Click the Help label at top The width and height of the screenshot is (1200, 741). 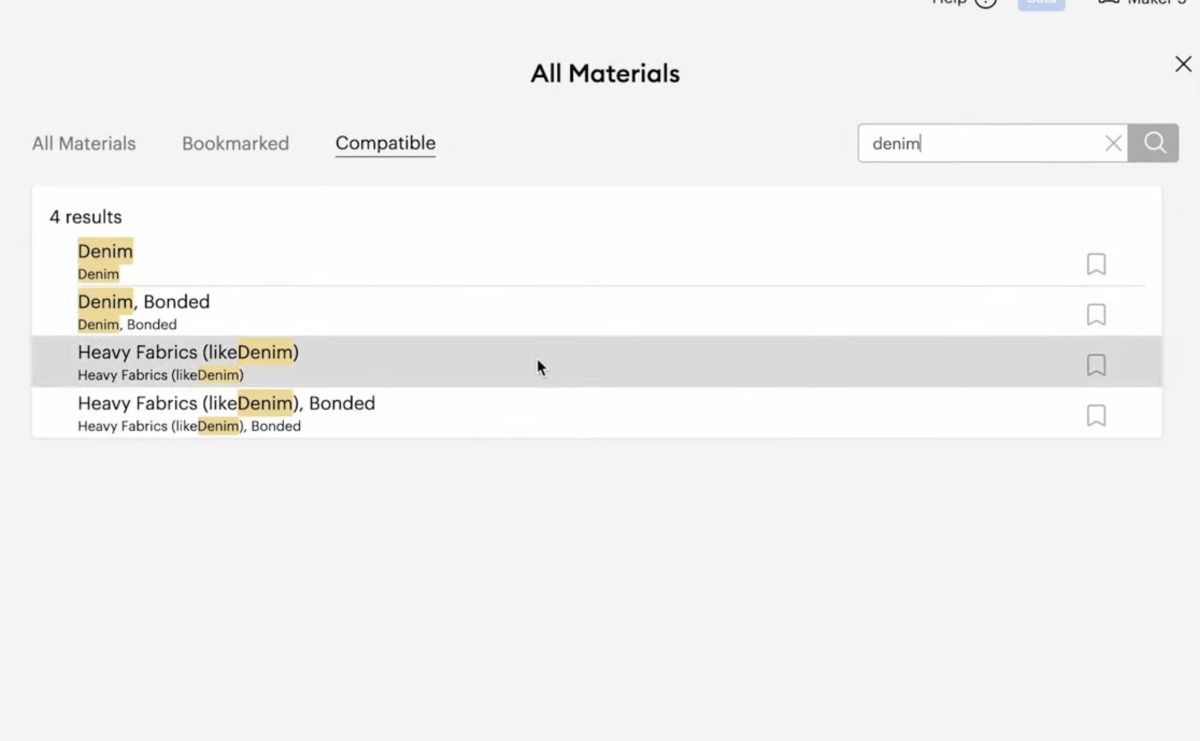[x=949, y=3]
